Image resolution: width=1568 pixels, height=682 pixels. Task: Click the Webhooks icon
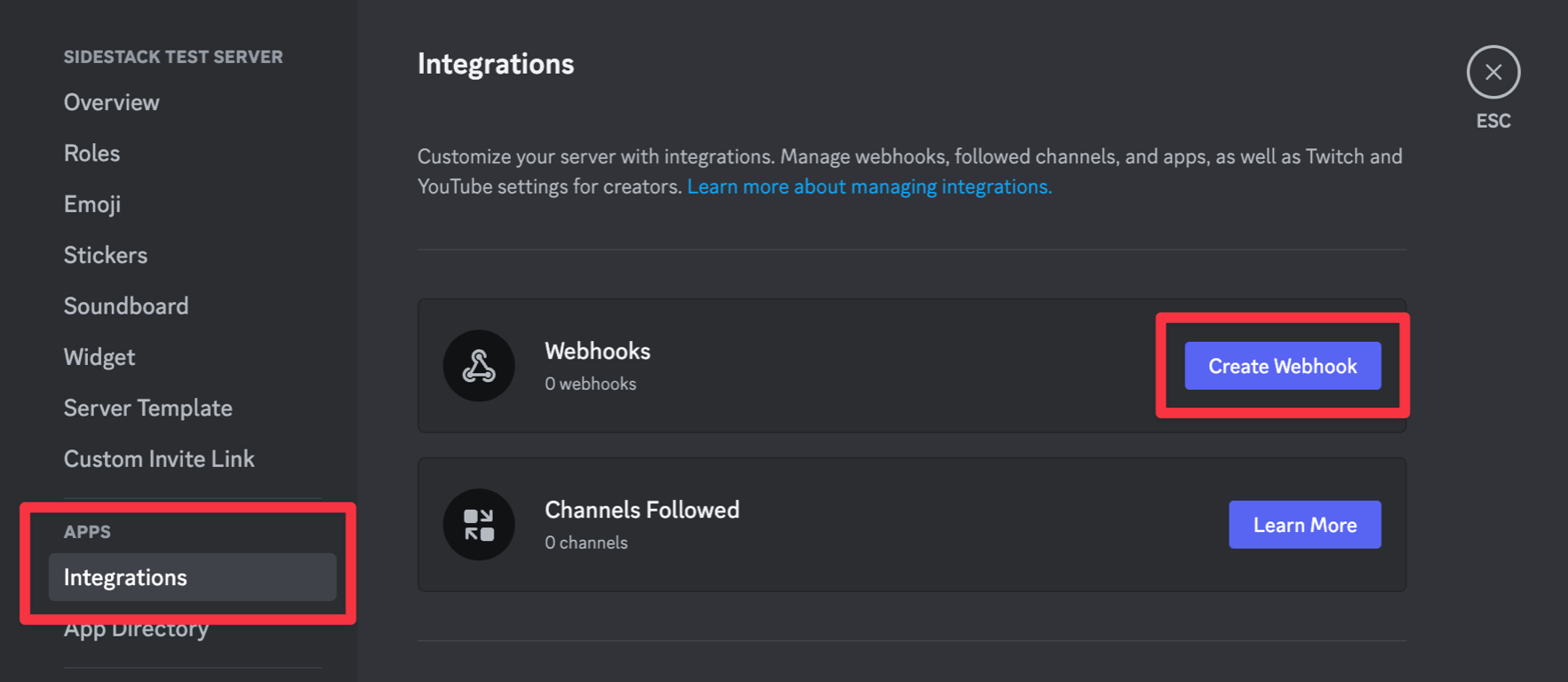click(x=479, y=366)
